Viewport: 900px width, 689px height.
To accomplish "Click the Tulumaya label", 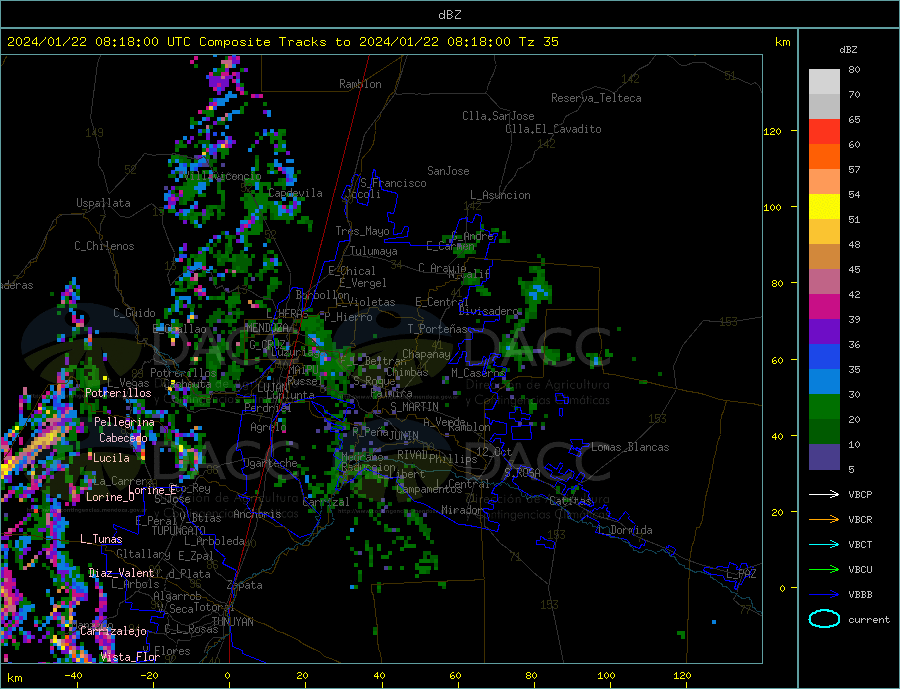I will (374, 251).
